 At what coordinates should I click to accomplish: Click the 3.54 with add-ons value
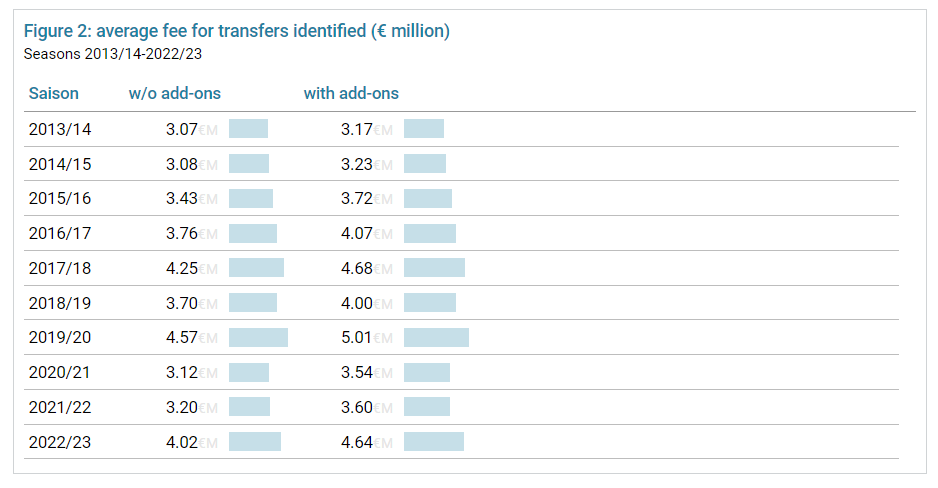[x=357, y=372]
